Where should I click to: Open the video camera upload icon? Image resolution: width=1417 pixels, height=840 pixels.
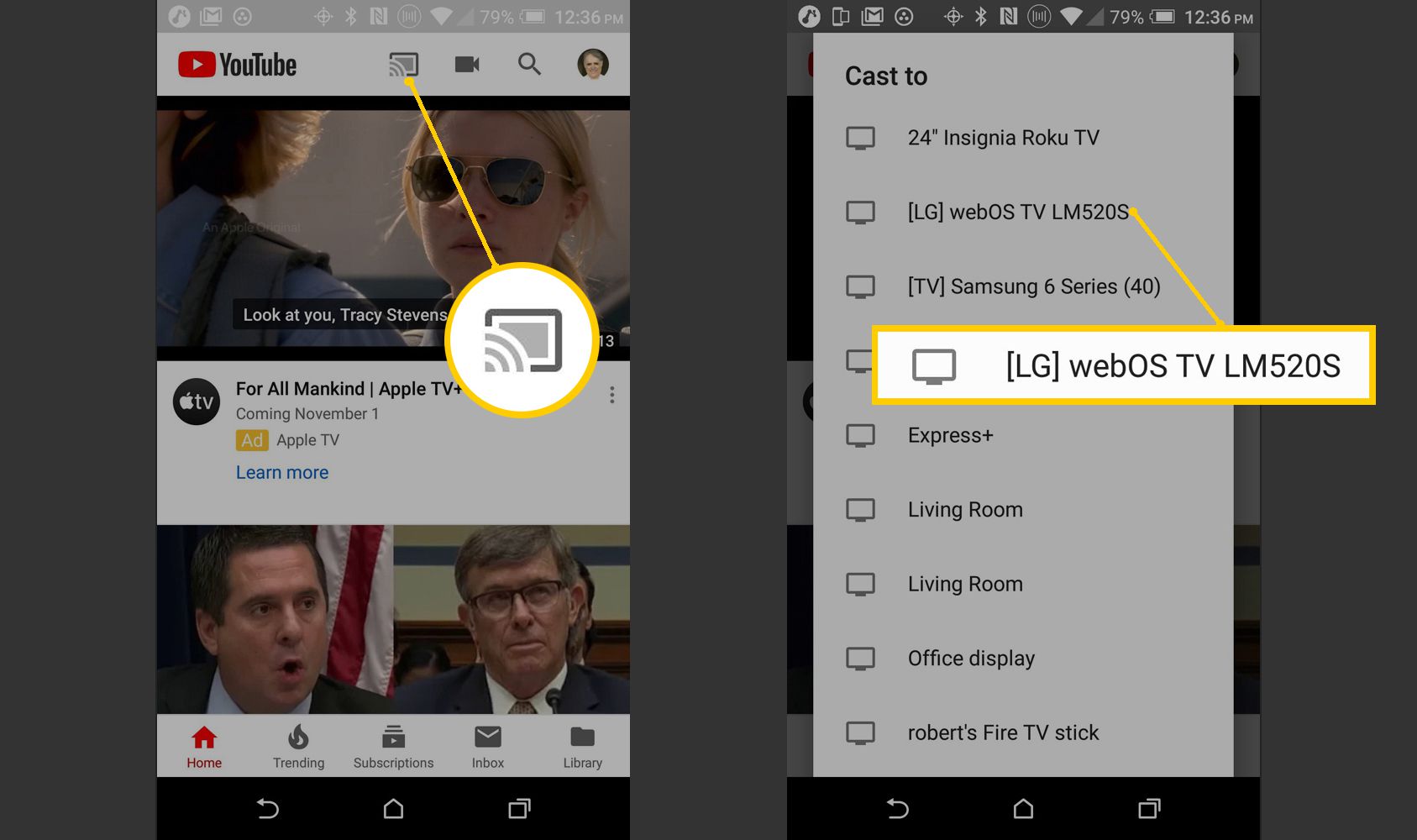click(x=467, y=65)
